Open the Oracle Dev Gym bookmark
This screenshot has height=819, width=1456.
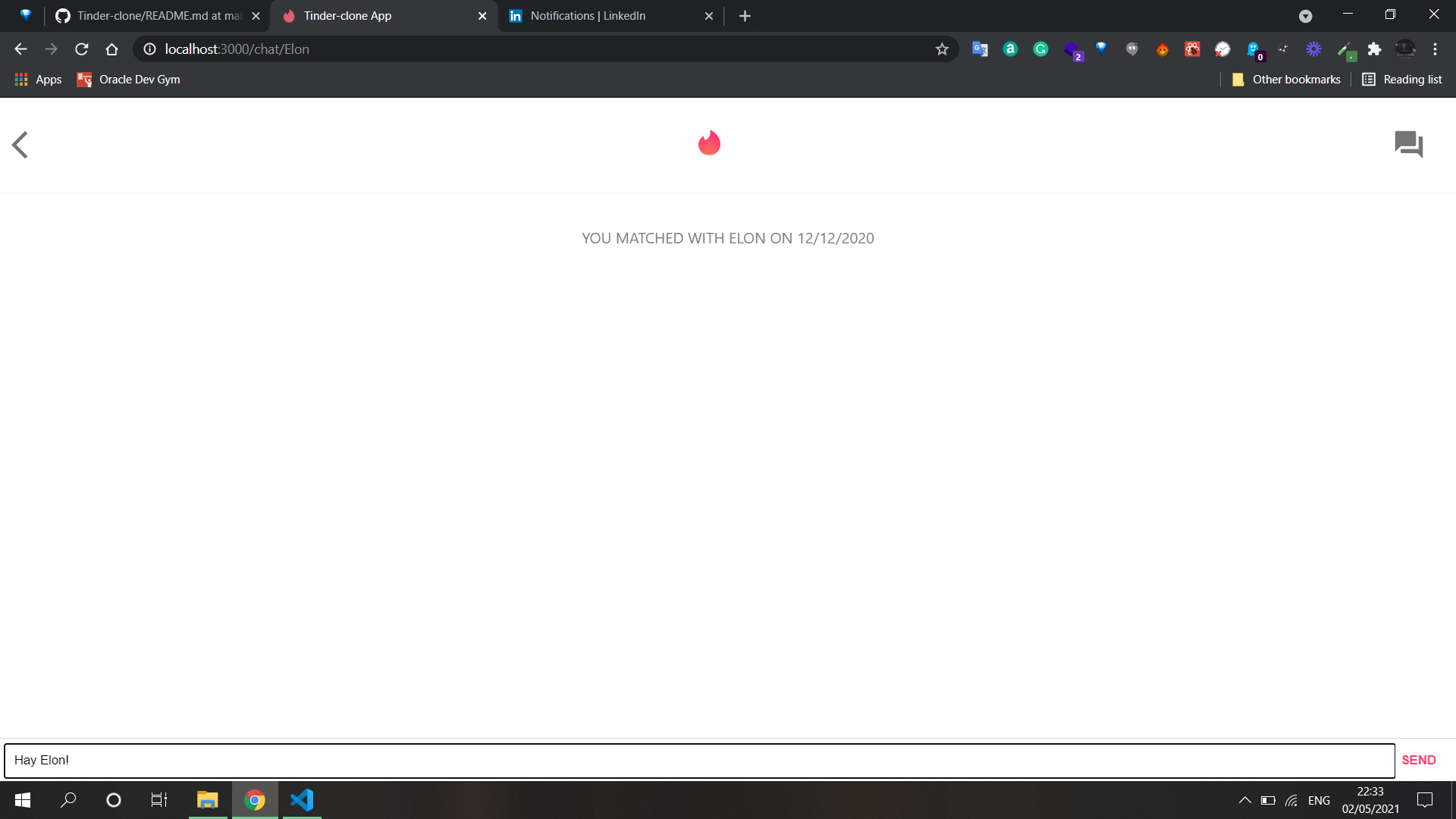[129, 80]
